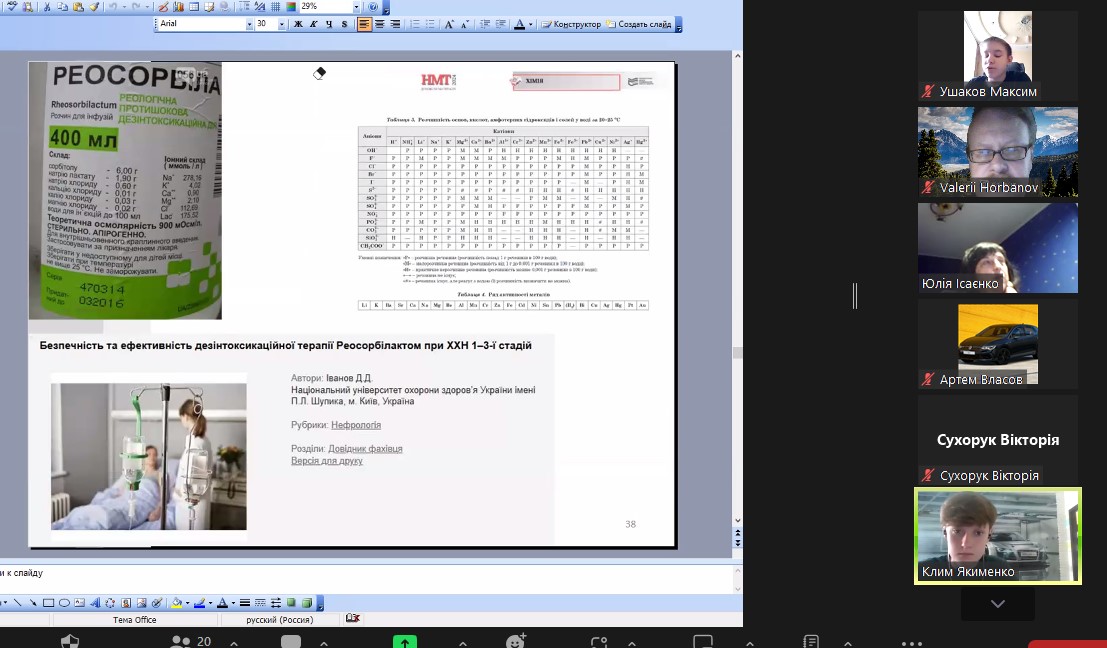
Task: Select the Rectangle shape tool
Action: click(49, 603)
